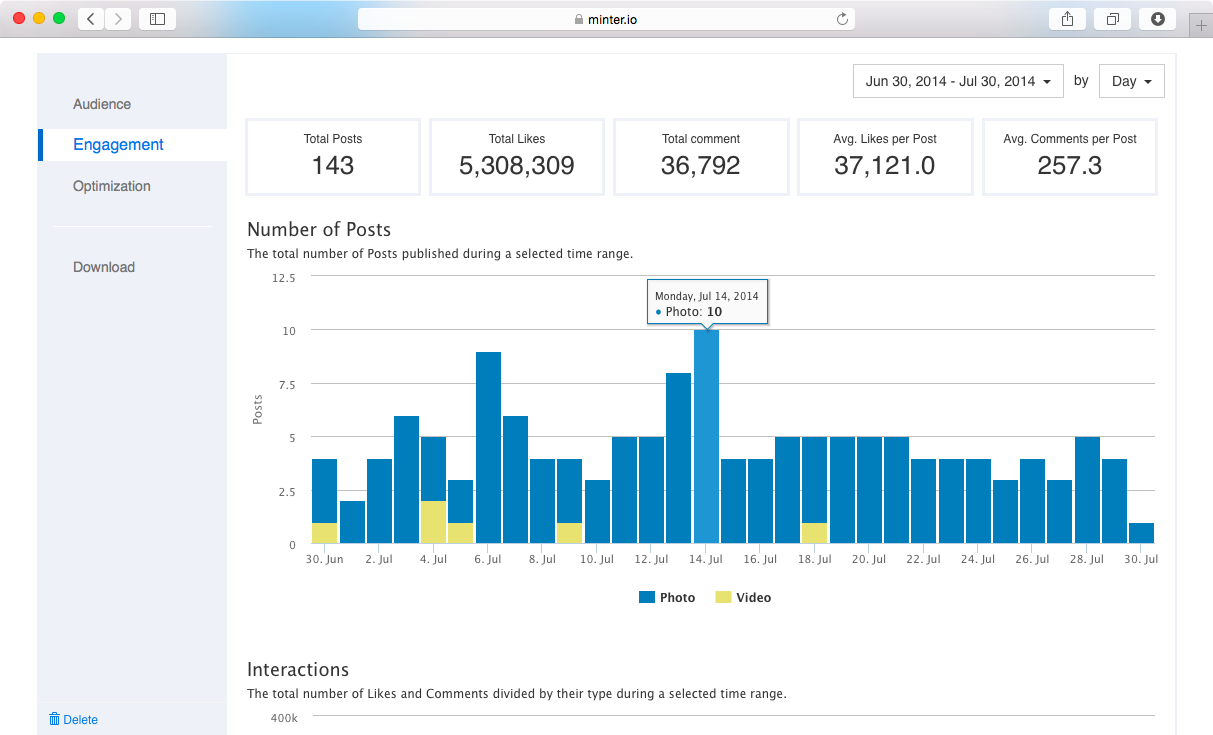Click inside the browser address bar

click(605, 18)
